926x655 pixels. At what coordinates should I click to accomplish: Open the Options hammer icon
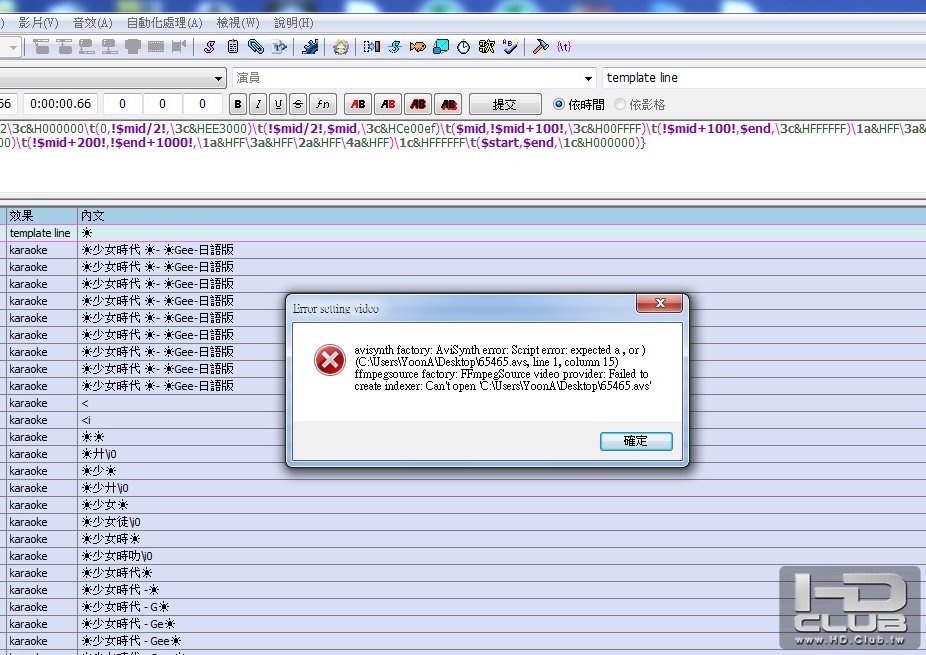[x=540, y=47]
